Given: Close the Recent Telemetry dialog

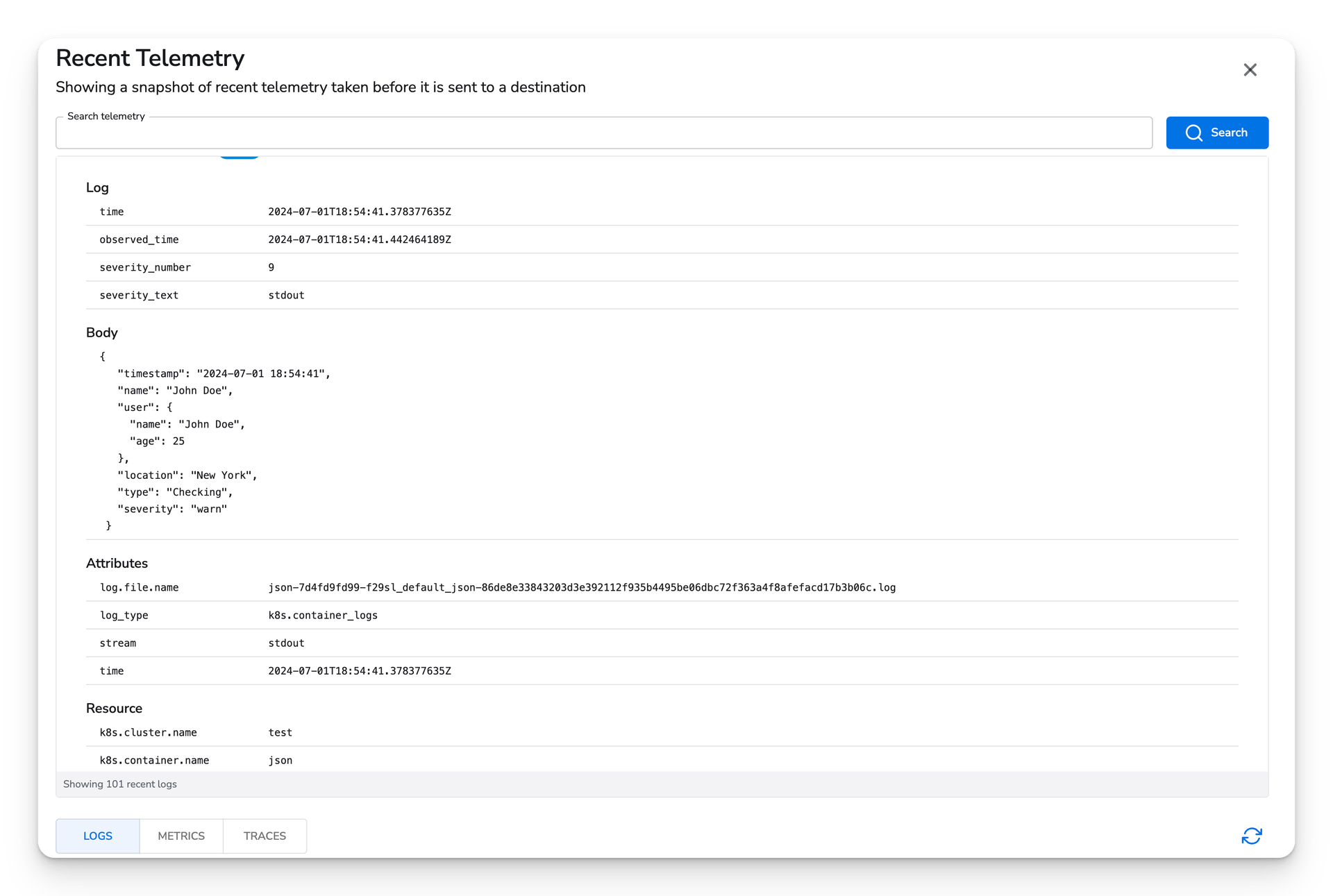Looking at the screenshot, I should pos(1250,70).
